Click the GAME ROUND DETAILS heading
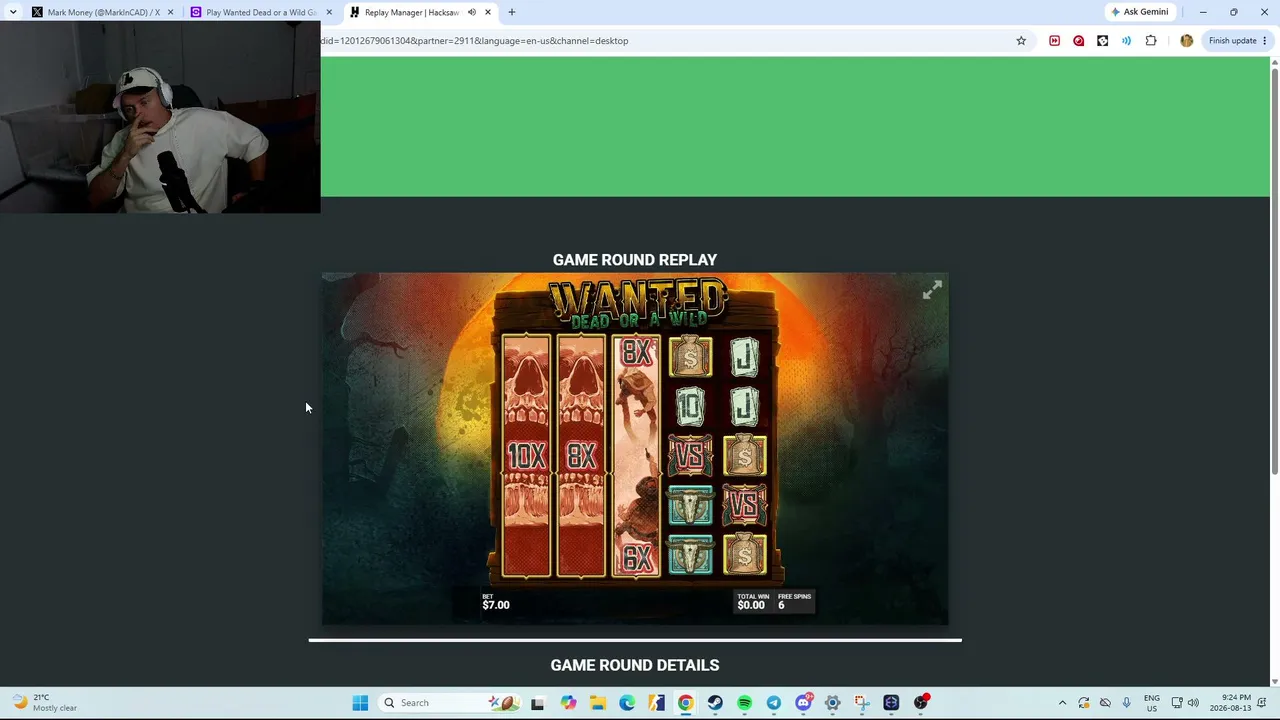Viewport: 1280px width, 720px height. click(635, 665)
